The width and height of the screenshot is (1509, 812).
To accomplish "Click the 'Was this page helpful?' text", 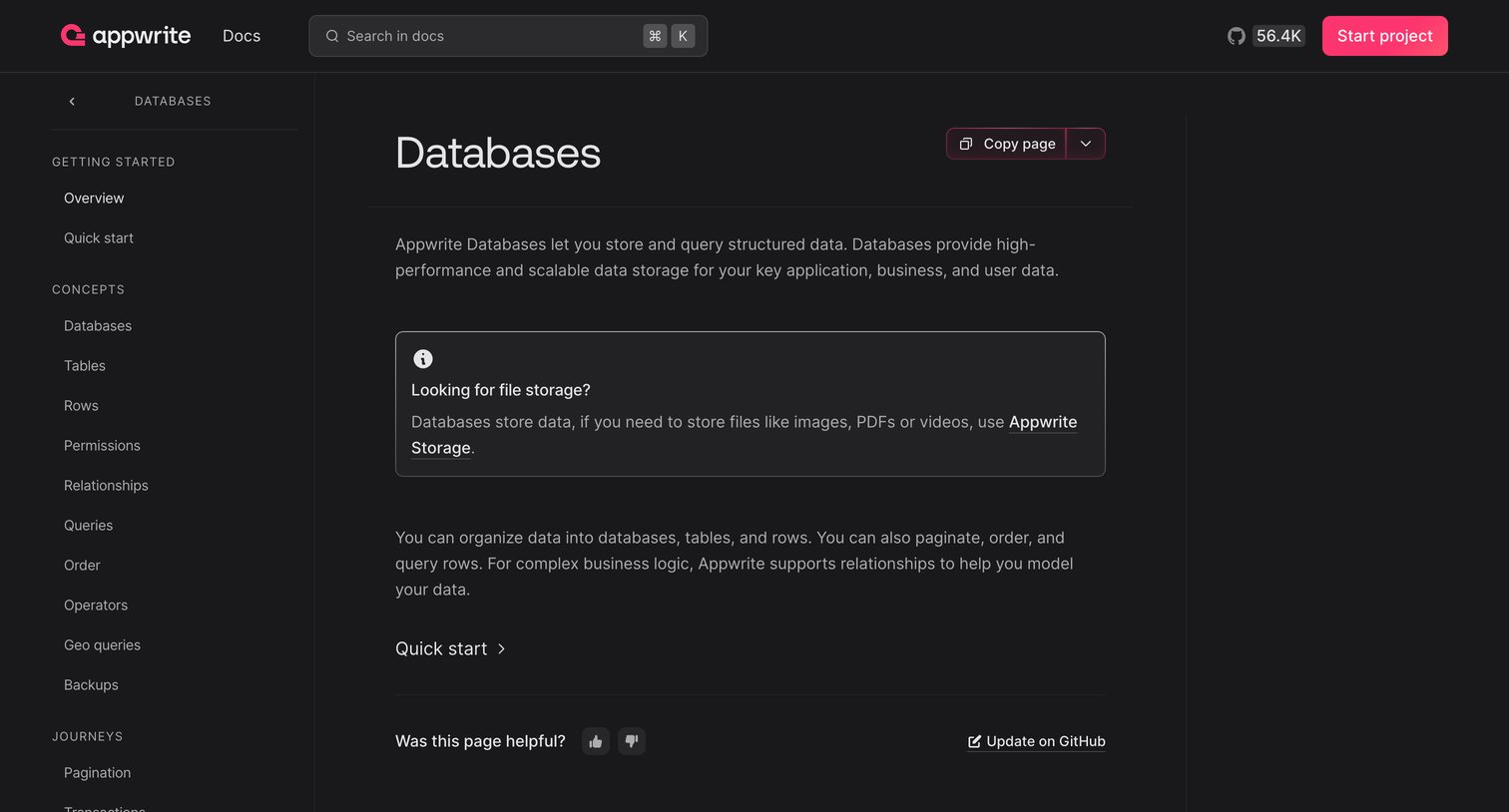I will tap(480, 741).
